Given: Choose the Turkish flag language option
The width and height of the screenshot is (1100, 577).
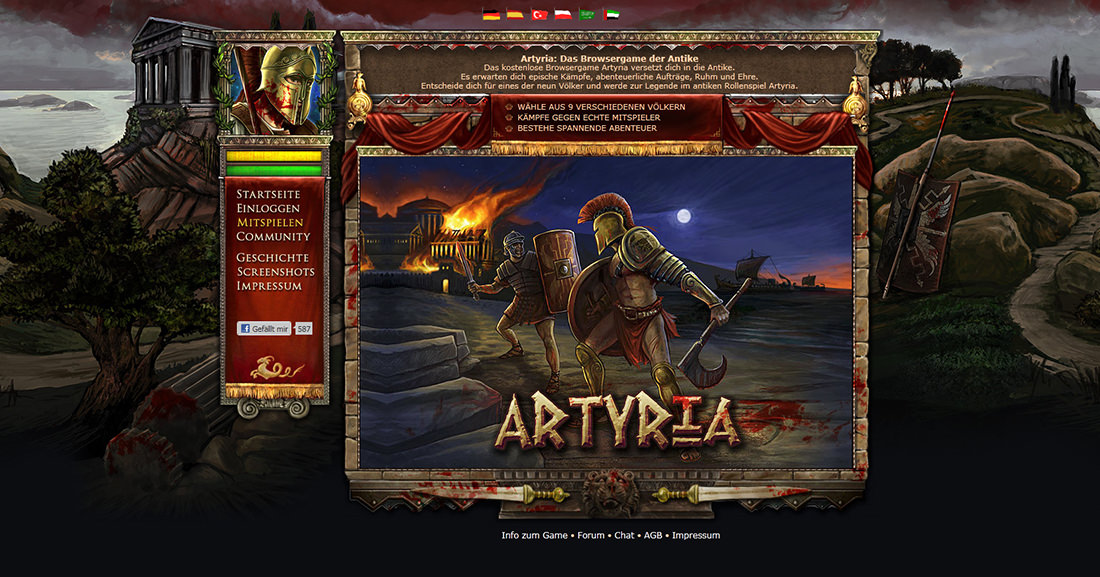Looking at the screenshot, I should [x=539, y=14].
